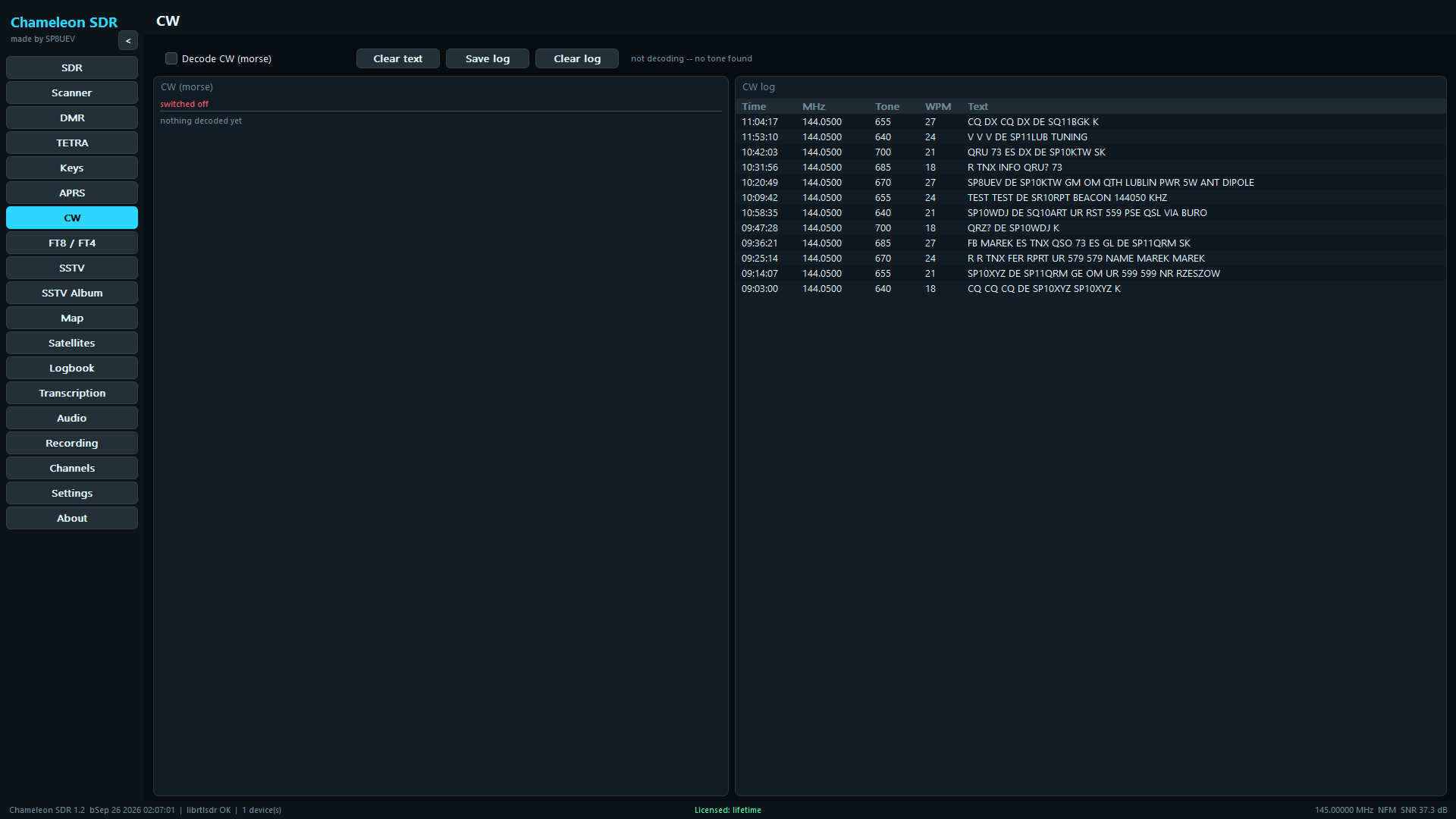Open the Recording page

pyautogui.click(x=72, y=443)
